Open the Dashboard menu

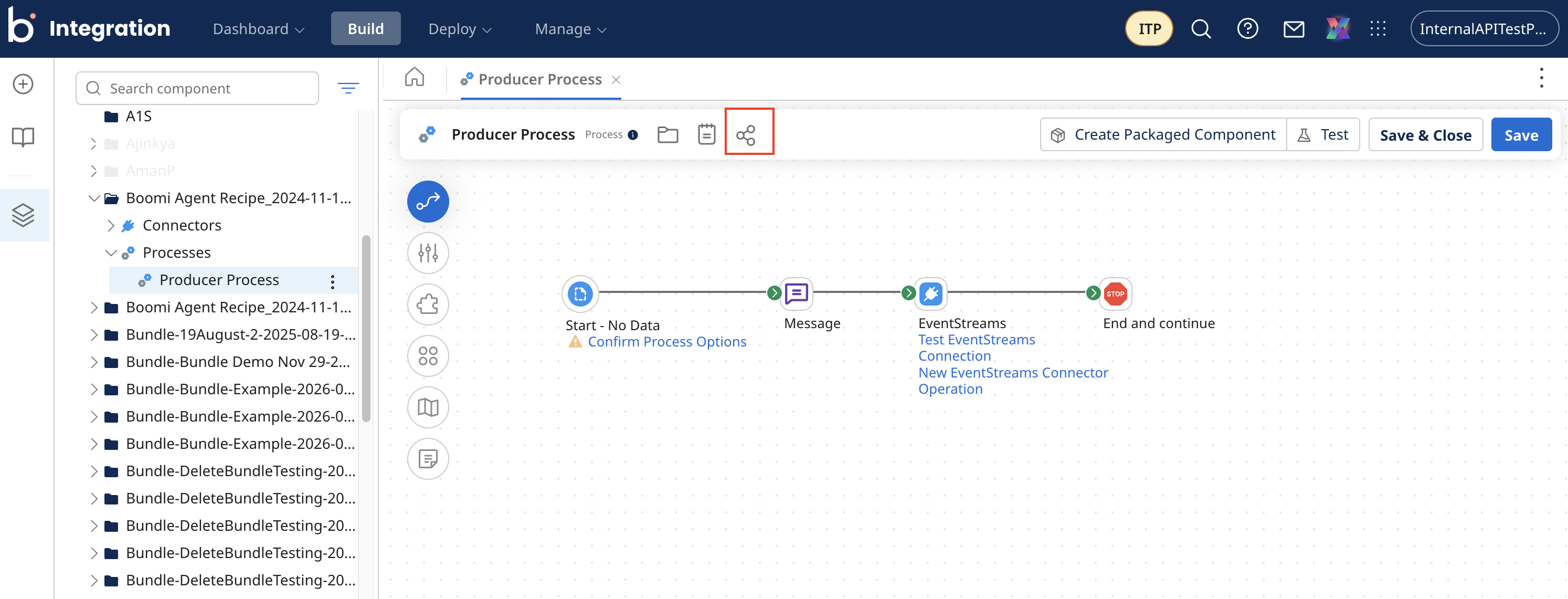pyautogui.click(x=258, y=28)
